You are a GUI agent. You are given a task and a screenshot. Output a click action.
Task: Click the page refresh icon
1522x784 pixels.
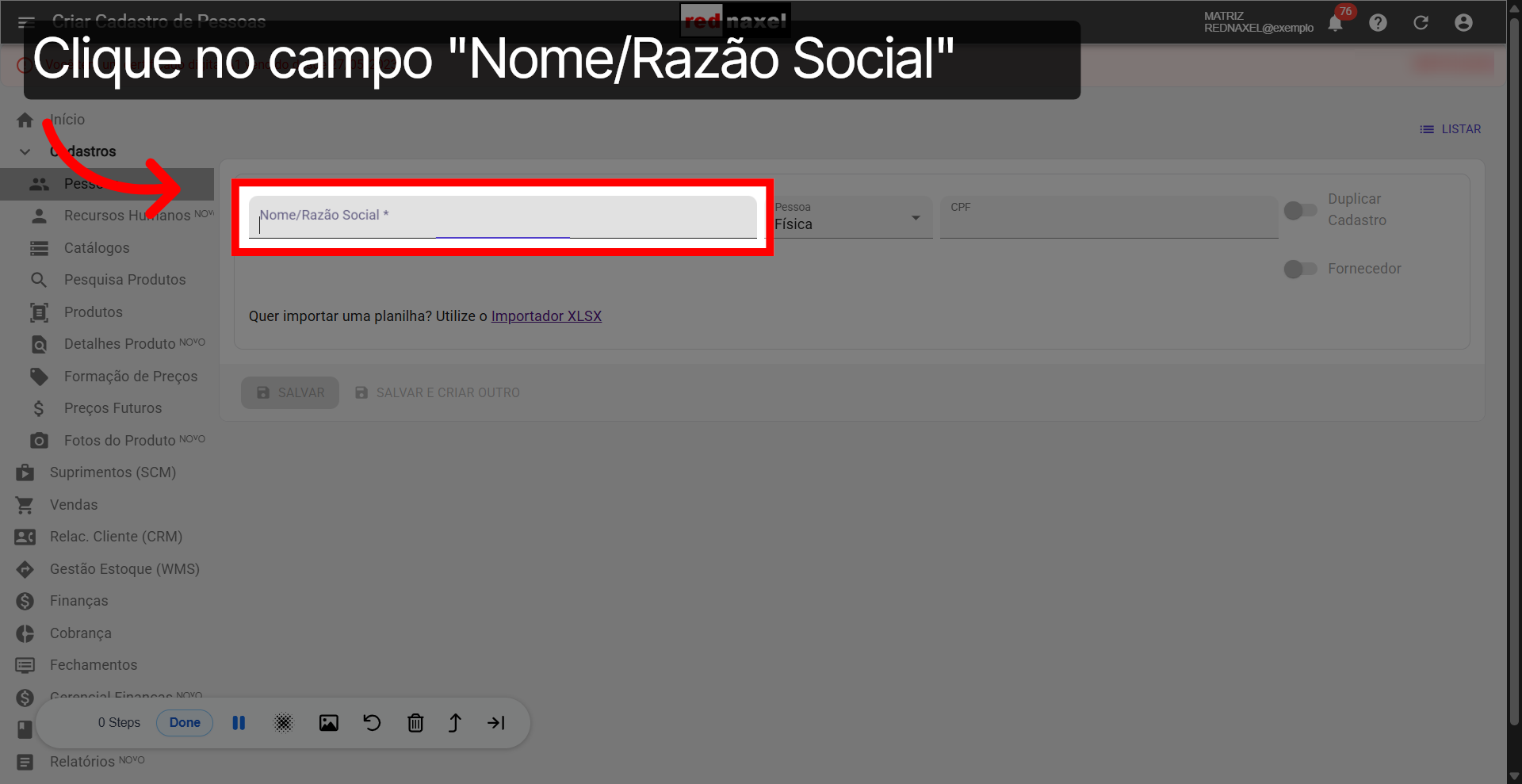click(x=1421, y=22)
